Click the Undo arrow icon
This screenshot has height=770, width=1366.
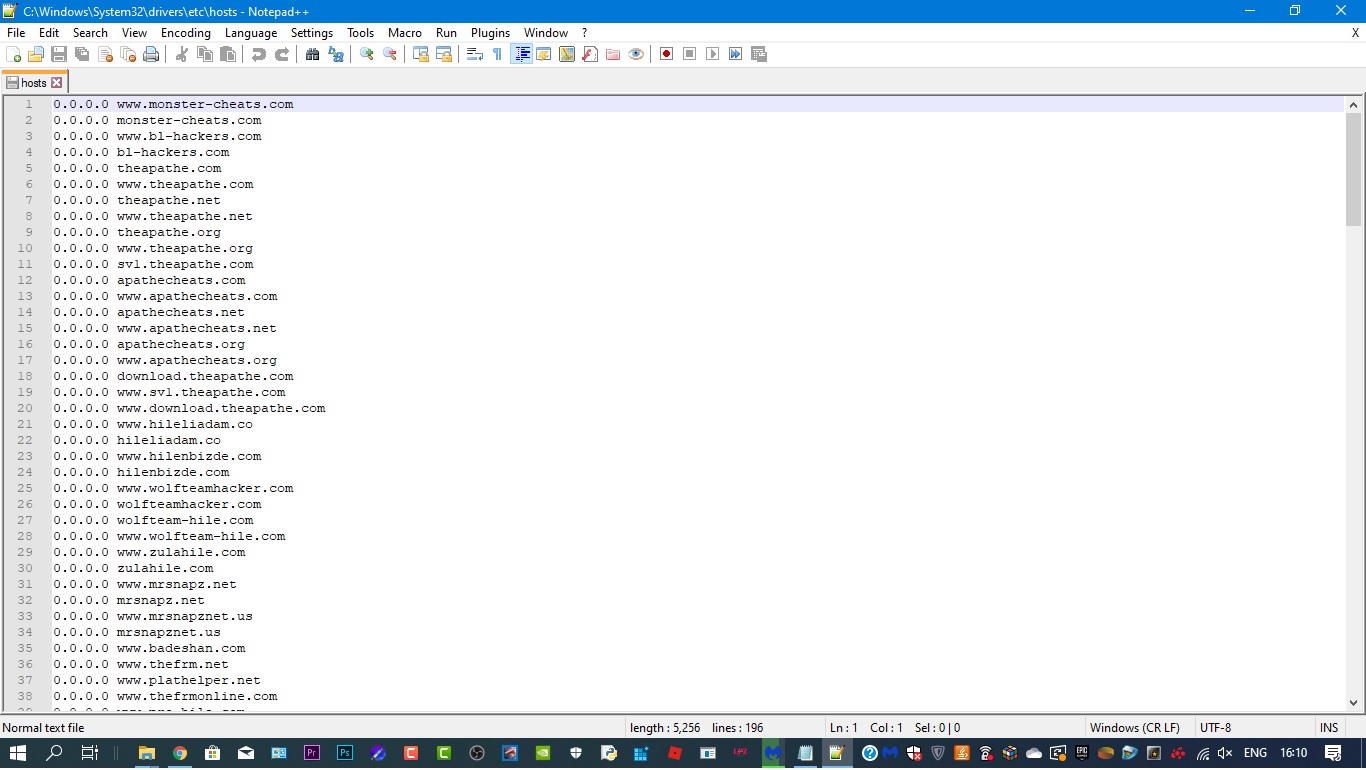[259, 54]
